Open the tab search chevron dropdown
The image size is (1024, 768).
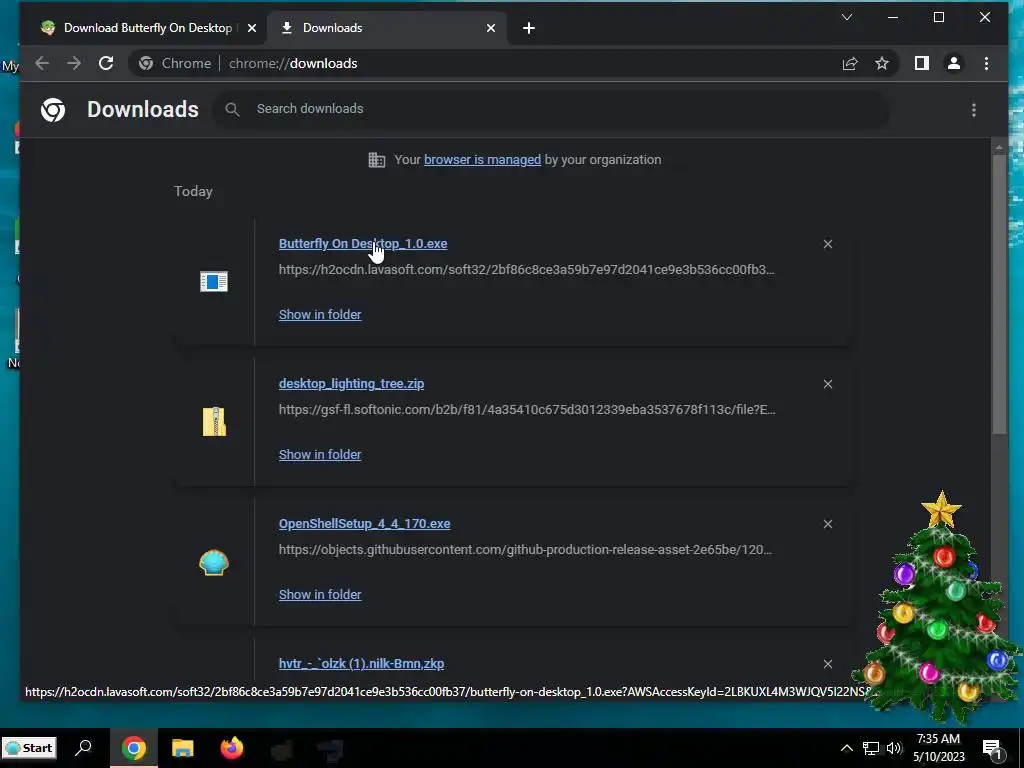847,17
